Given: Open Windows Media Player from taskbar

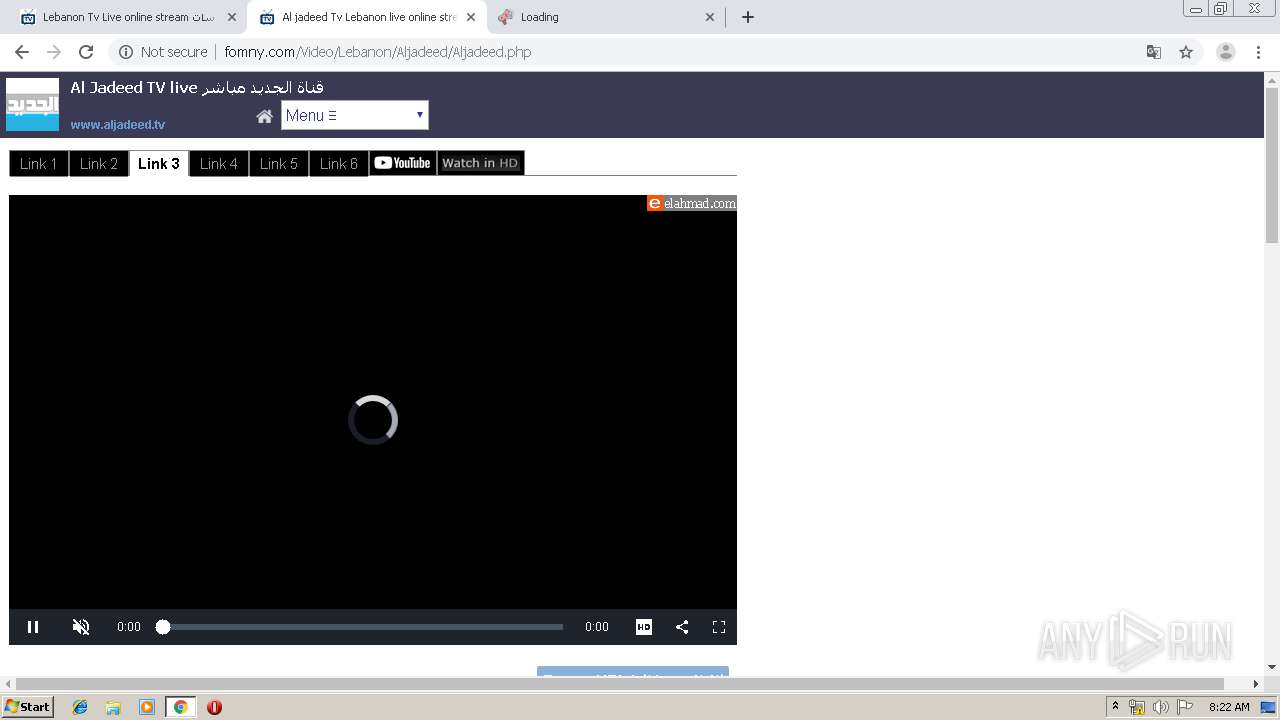Looking at the screenshot, I should click(x=147, y=707).
